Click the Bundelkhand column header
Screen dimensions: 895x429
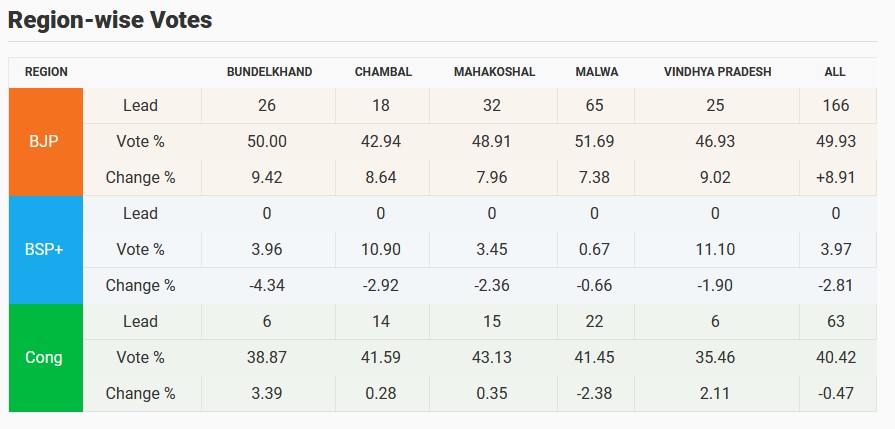pyautogui.click(x=269, y=72)
